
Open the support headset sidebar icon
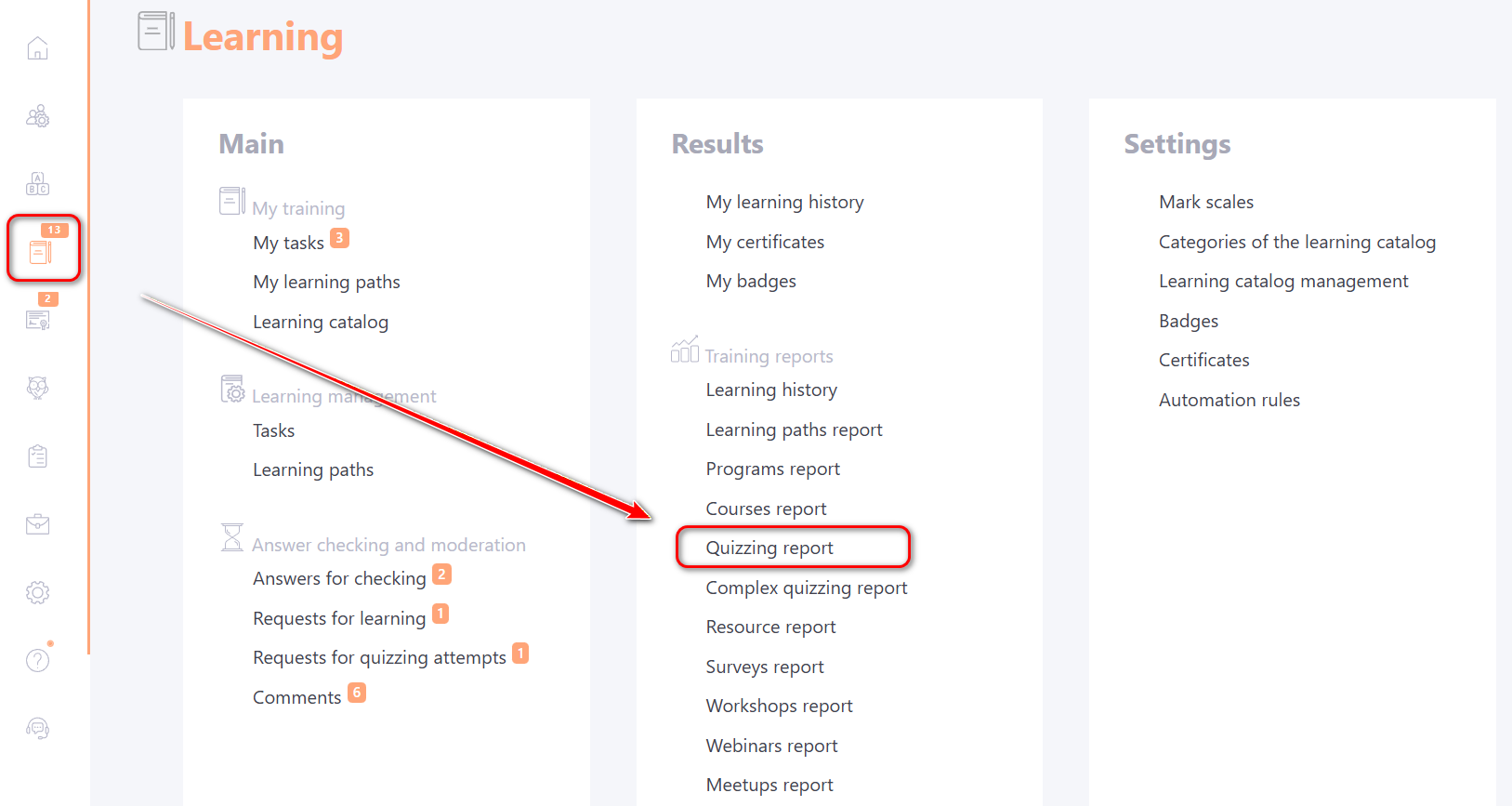(38, 728)
